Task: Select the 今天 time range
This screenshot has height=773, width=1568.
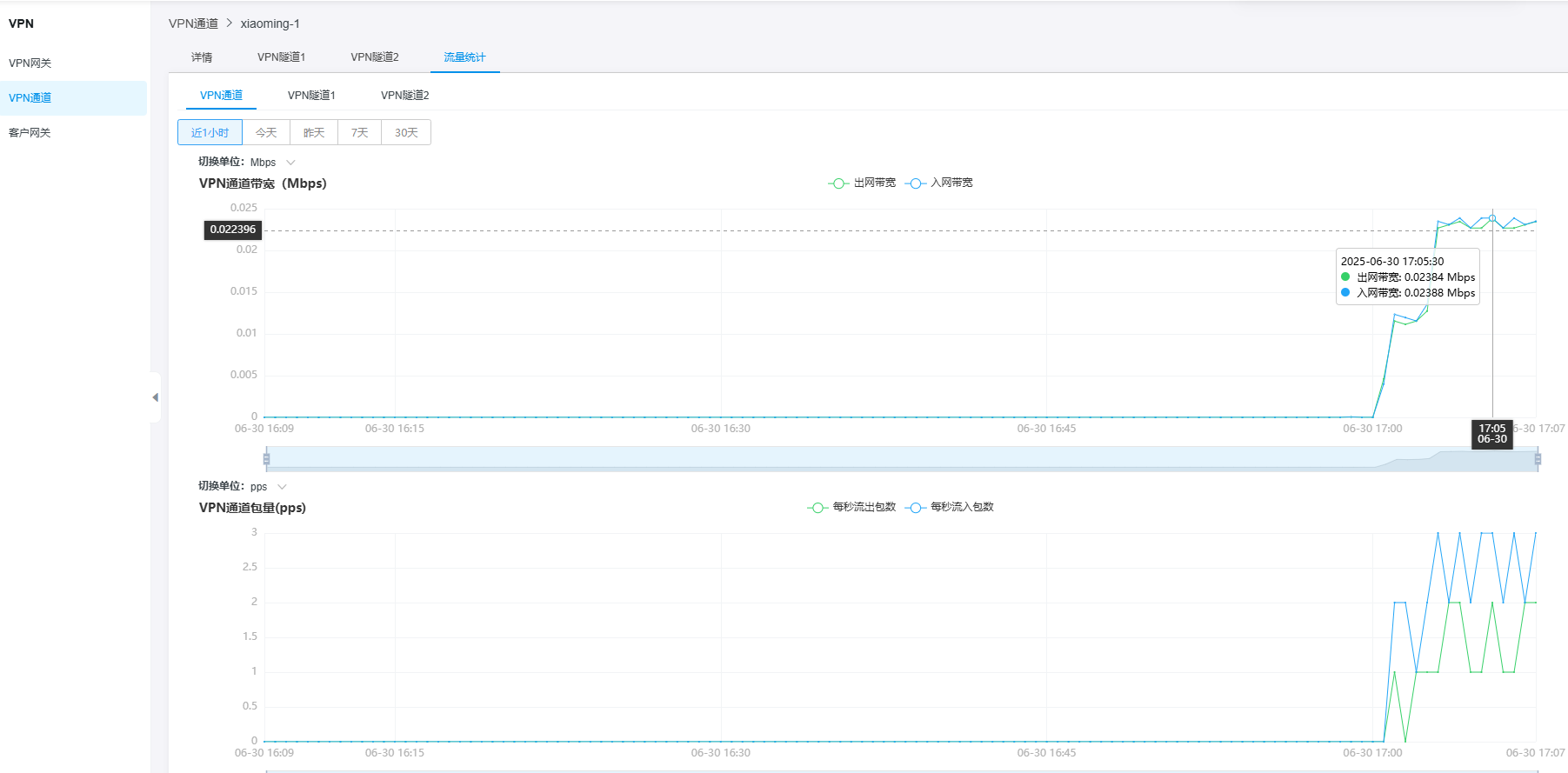Action: coord(266,133)
